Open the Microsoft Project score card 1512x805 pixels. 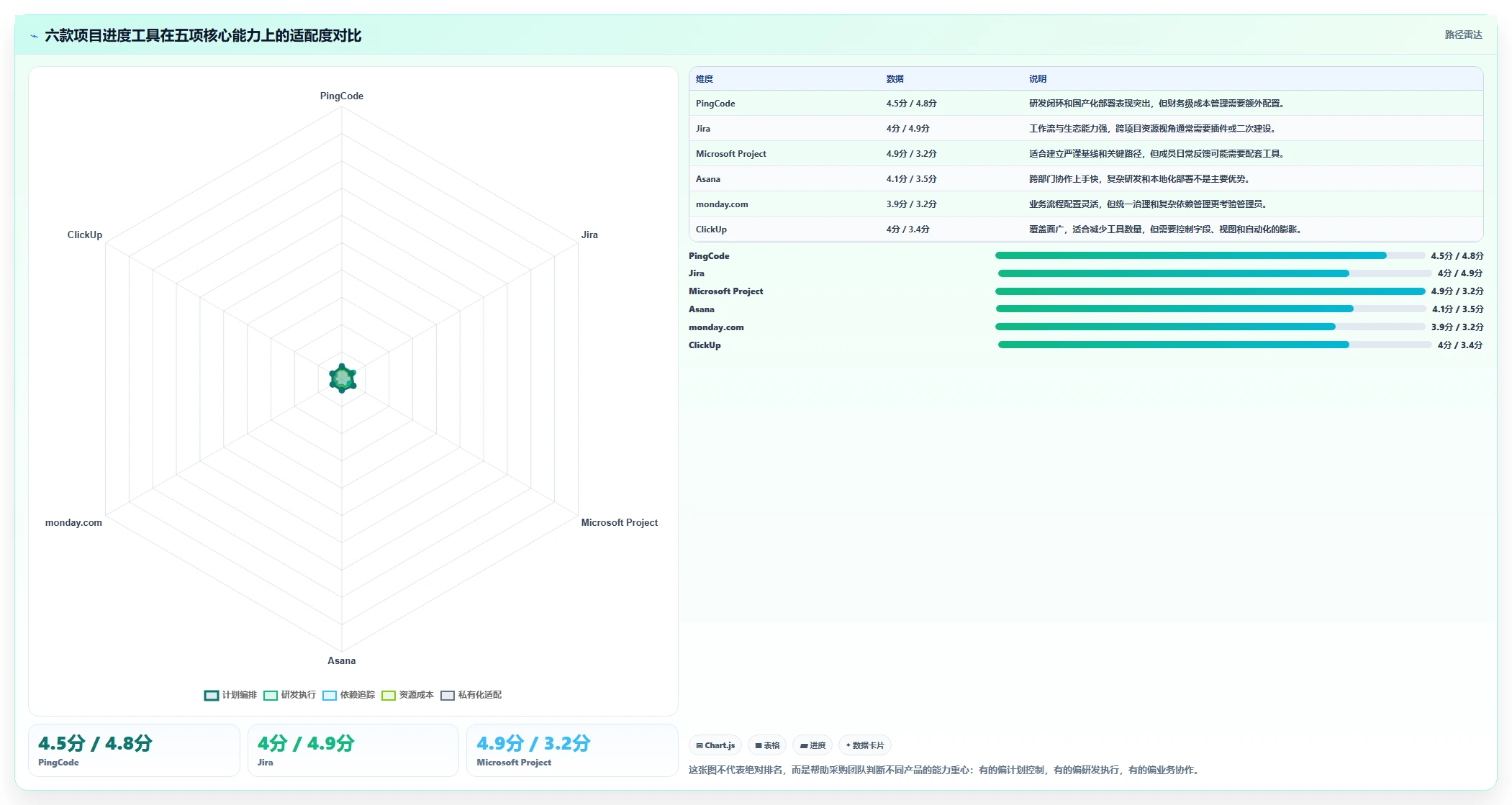click(x=572, y=750)
